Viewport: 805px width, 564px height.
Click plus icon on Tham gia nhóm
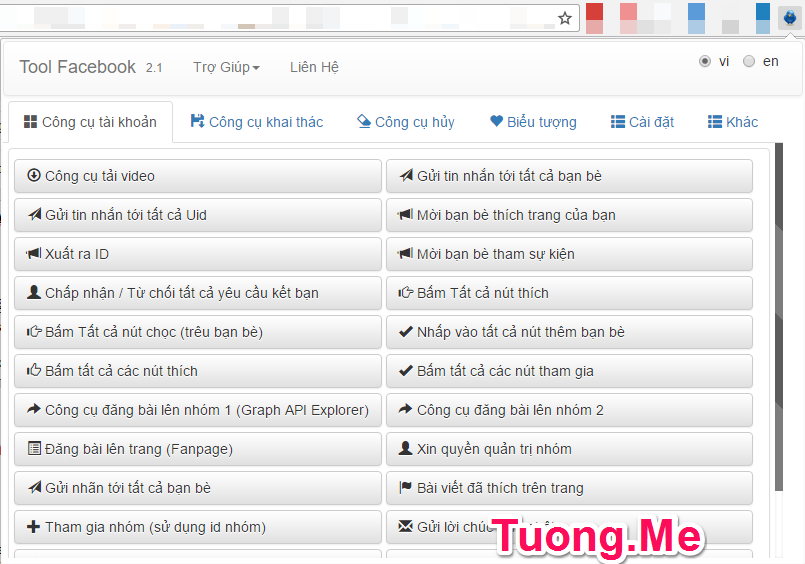pyautogui.click(x=33, y=527)
